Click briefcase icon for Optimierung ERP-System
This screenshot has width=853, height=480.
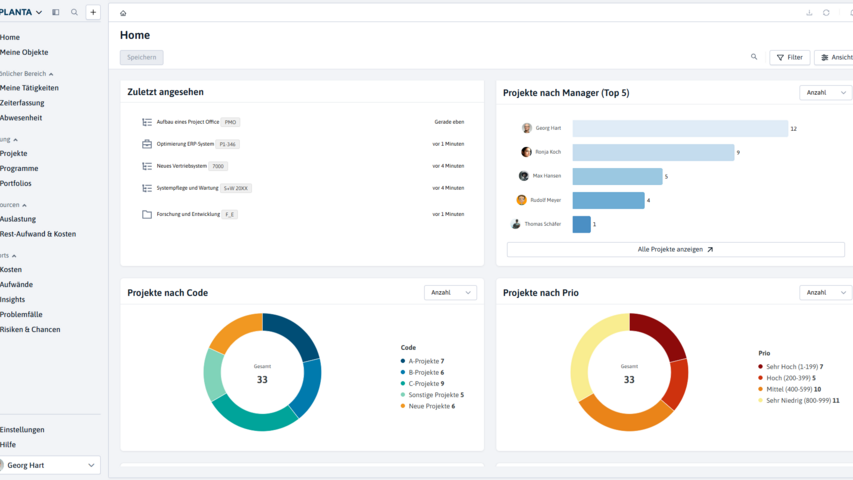pos(147,144)
